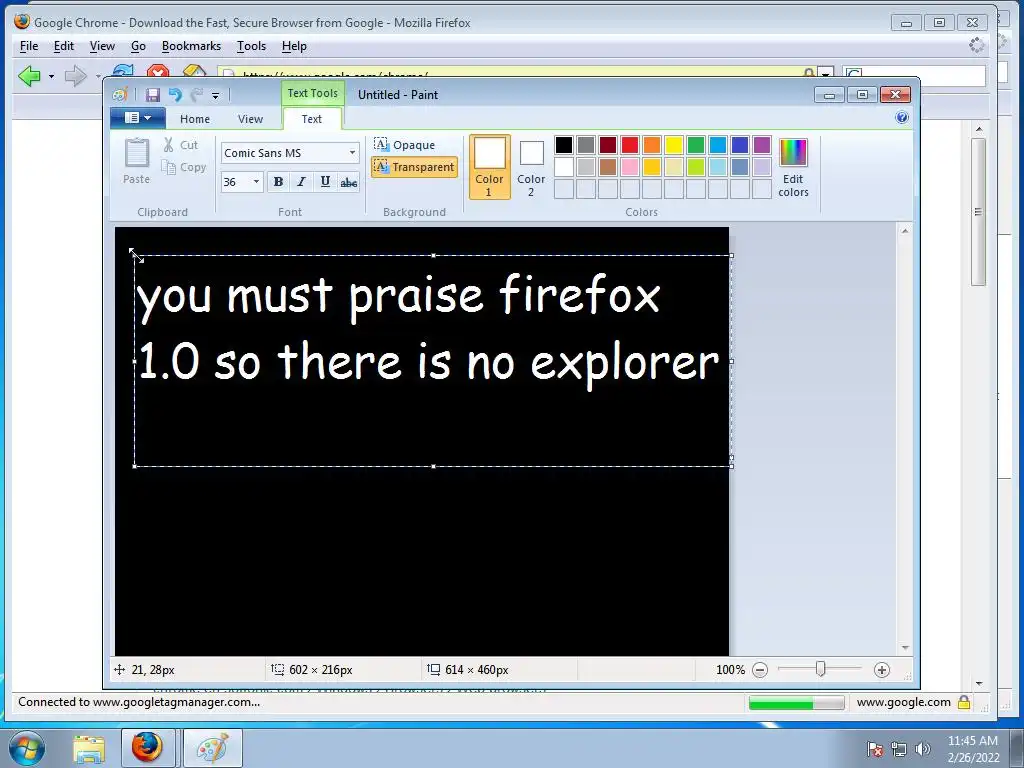The width and height of the screenshot is (1024, 768).
Task: Click the top-middle resize handle of text box
Action: (434, 255)
